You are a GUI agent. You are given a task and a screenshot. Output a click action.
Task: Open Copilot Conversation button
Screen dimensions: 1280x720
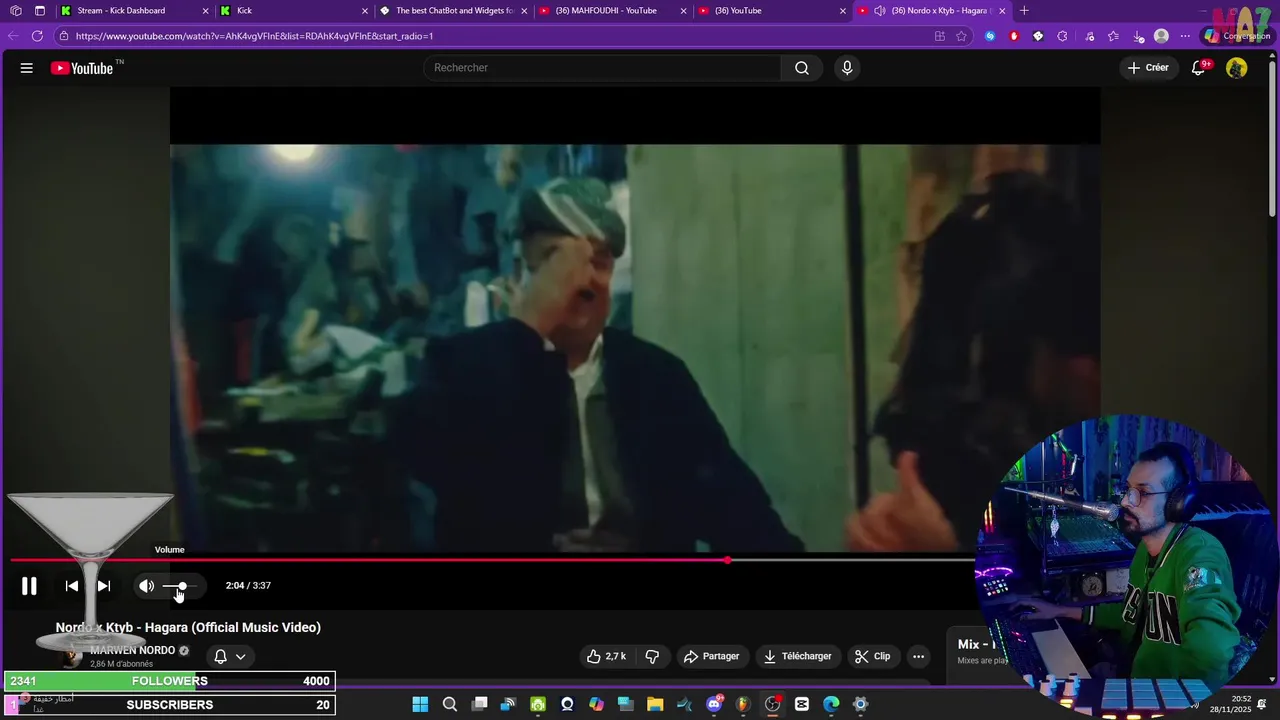[x=1237, y=36]
